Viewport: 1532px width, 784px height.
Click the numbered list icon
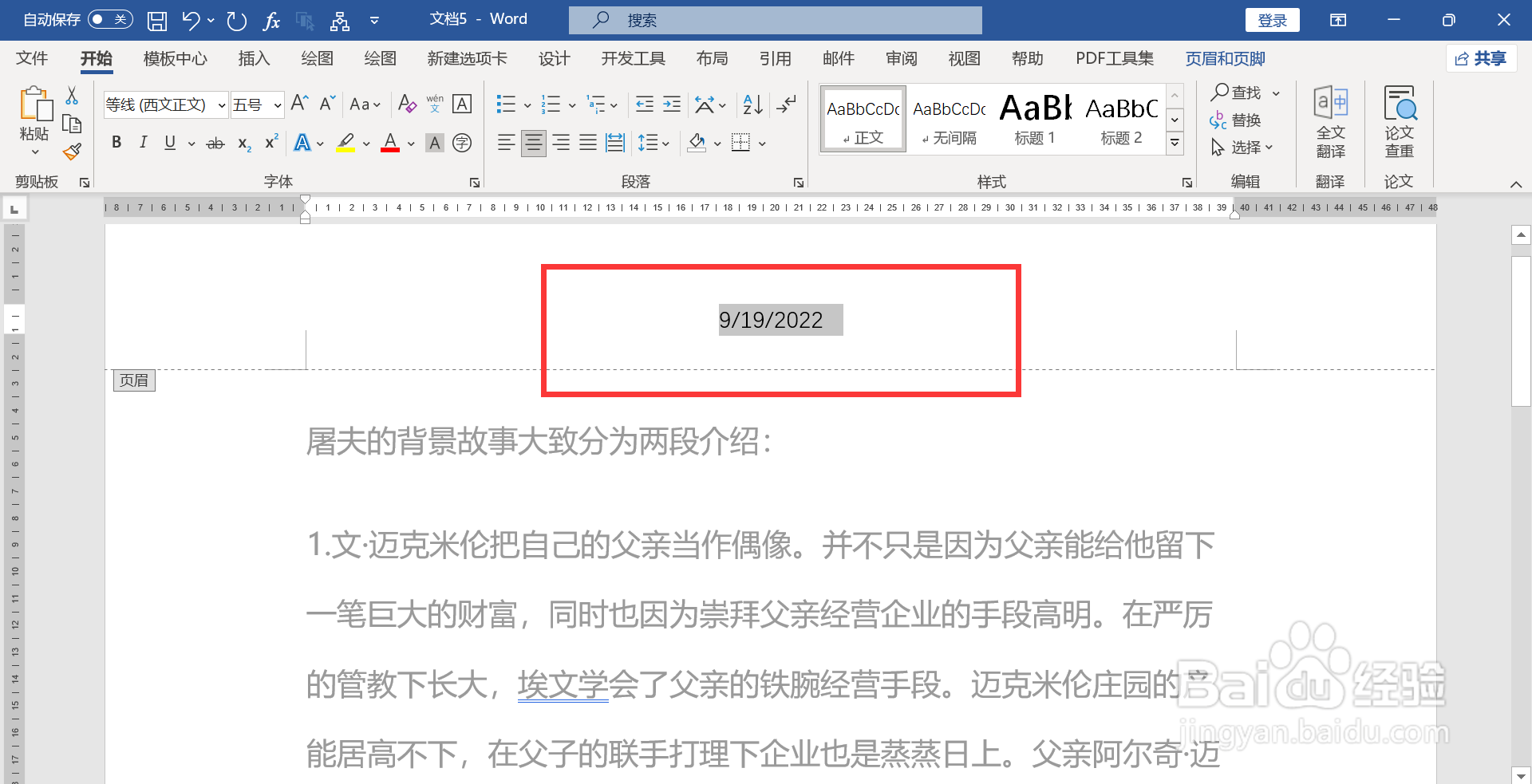pyautogui.click(x=551, y=104)
